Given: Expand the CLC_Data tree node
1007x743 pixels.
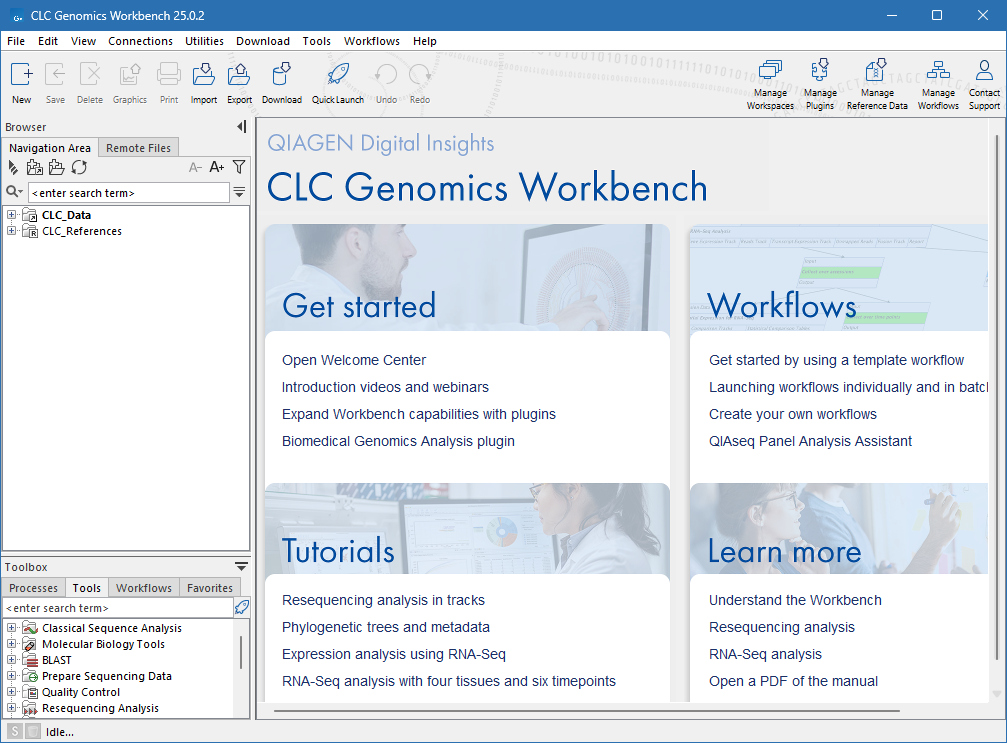Looking at the screenshot, I should pyautogui.click(x=11, y=214).
